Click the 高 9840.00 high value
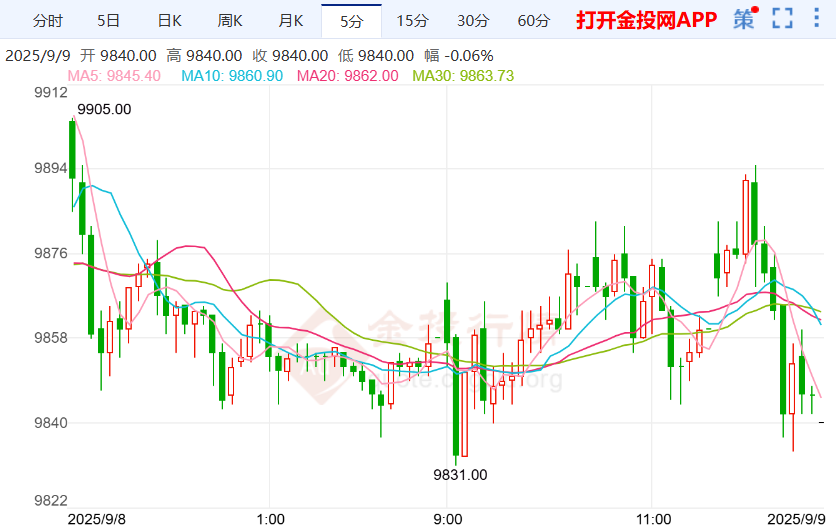 [204, 56]
